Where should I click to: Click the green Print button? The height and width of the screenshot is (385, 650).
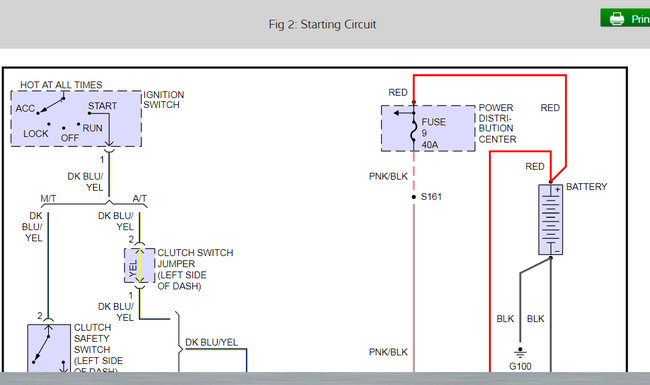(625, 18)
